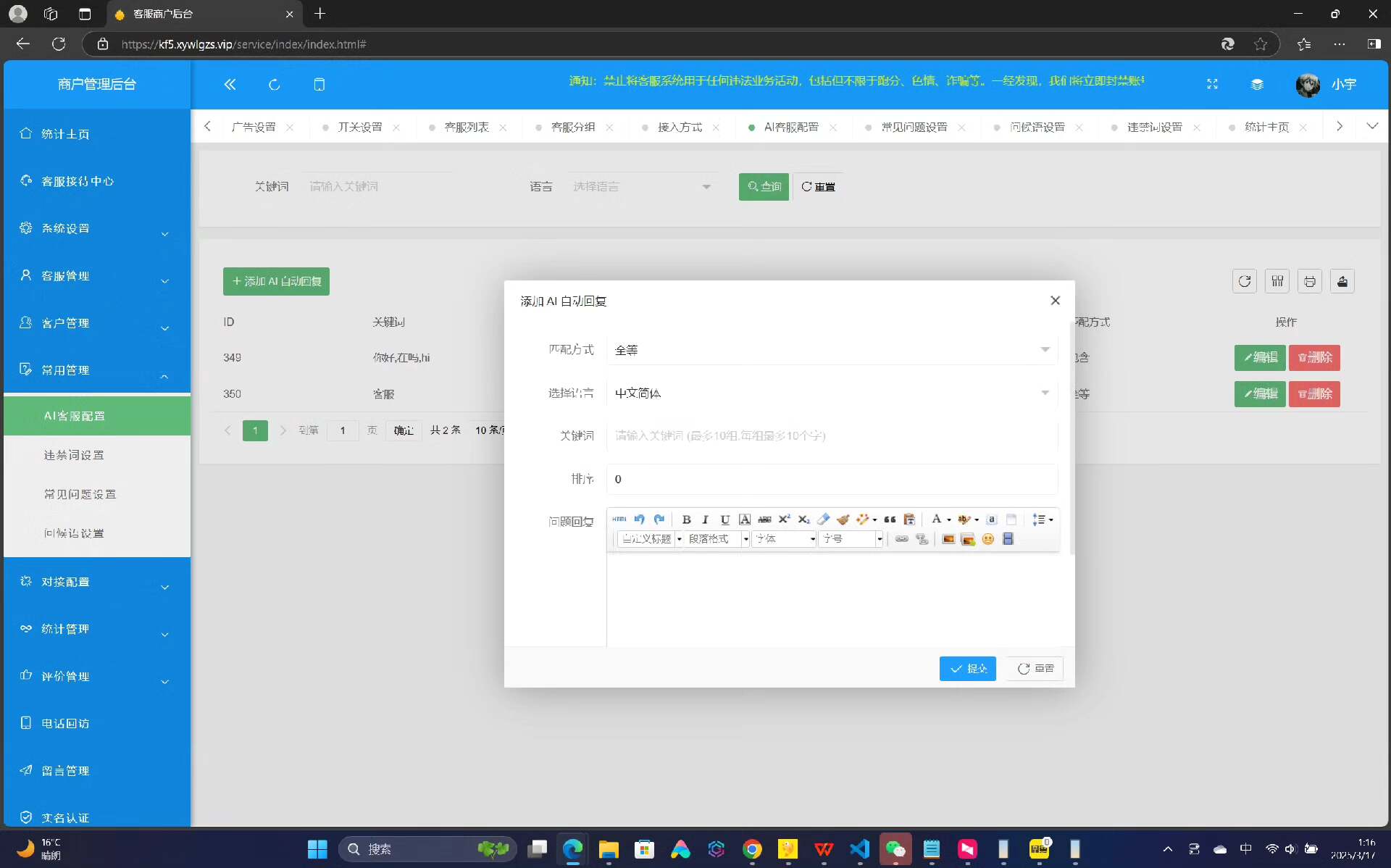Click the blockquote icon in the editor

click(890, 519)
